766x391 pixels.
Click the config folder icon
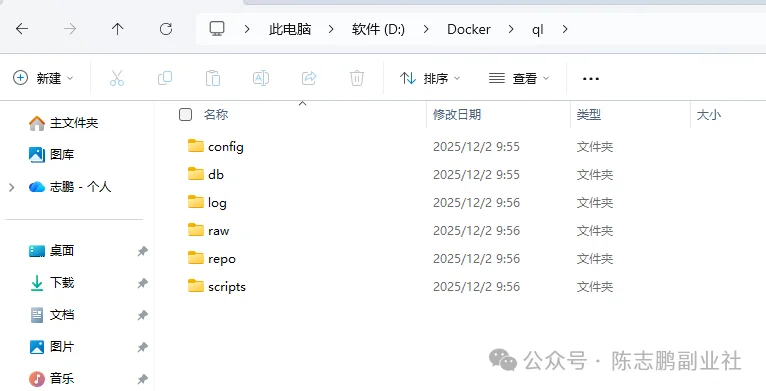195,146
